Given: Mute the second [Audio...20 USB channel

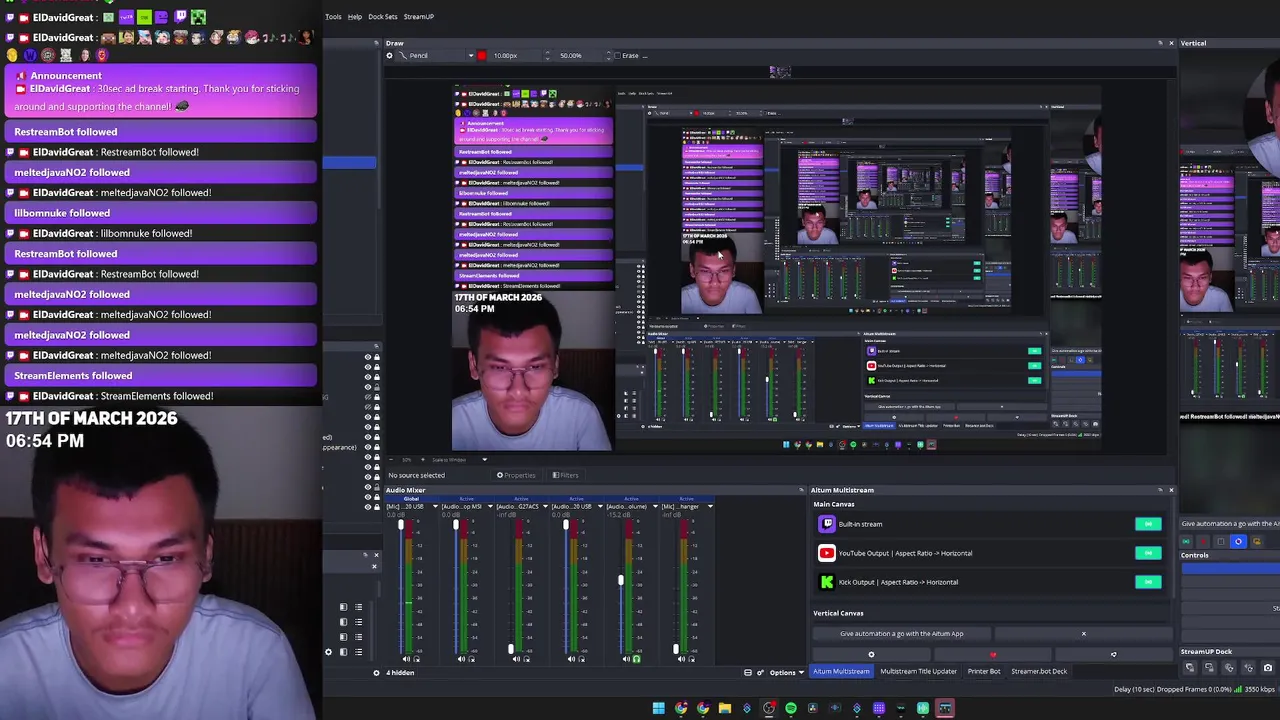Looking at the screenshot, I should [571, 659].
